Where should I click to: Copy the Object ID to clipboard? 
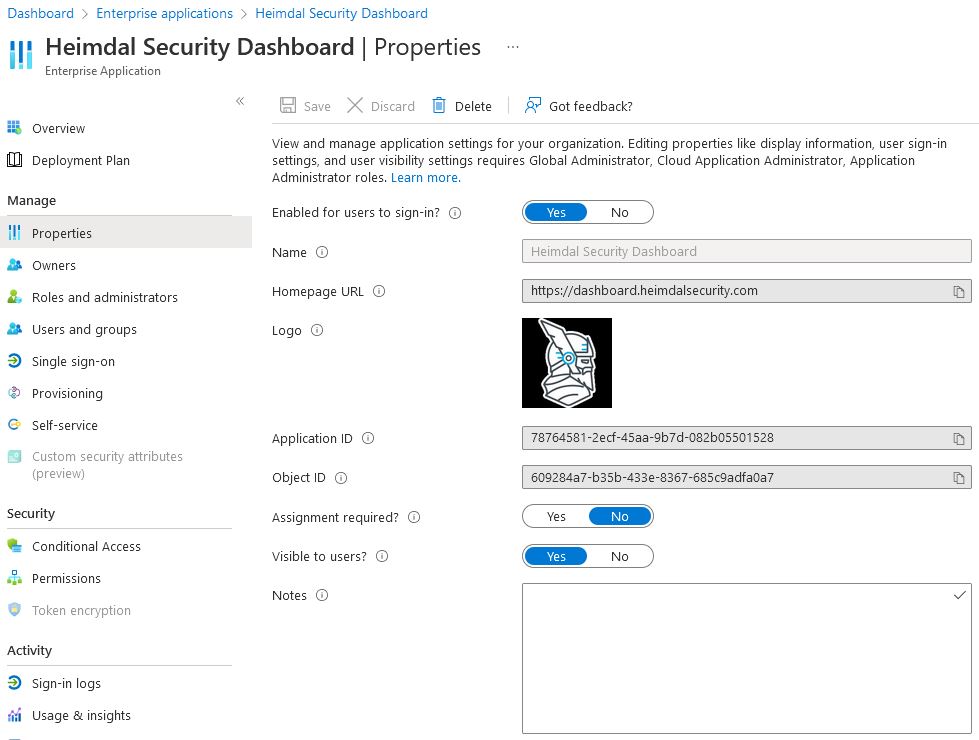(958, 478)
